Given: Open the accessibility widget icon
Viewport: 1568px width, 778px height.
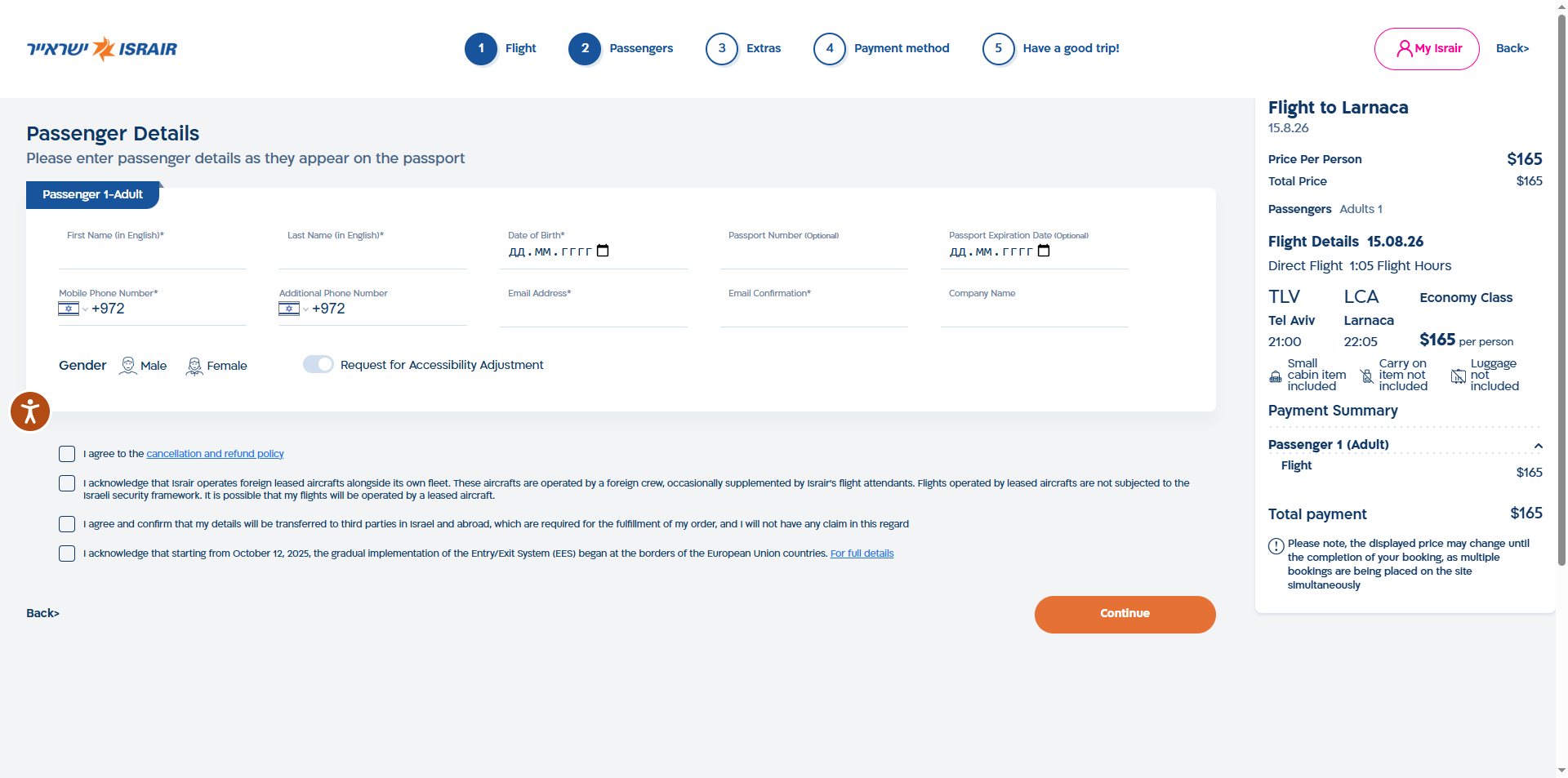Looking at the screenshot, I should (30, 411).
